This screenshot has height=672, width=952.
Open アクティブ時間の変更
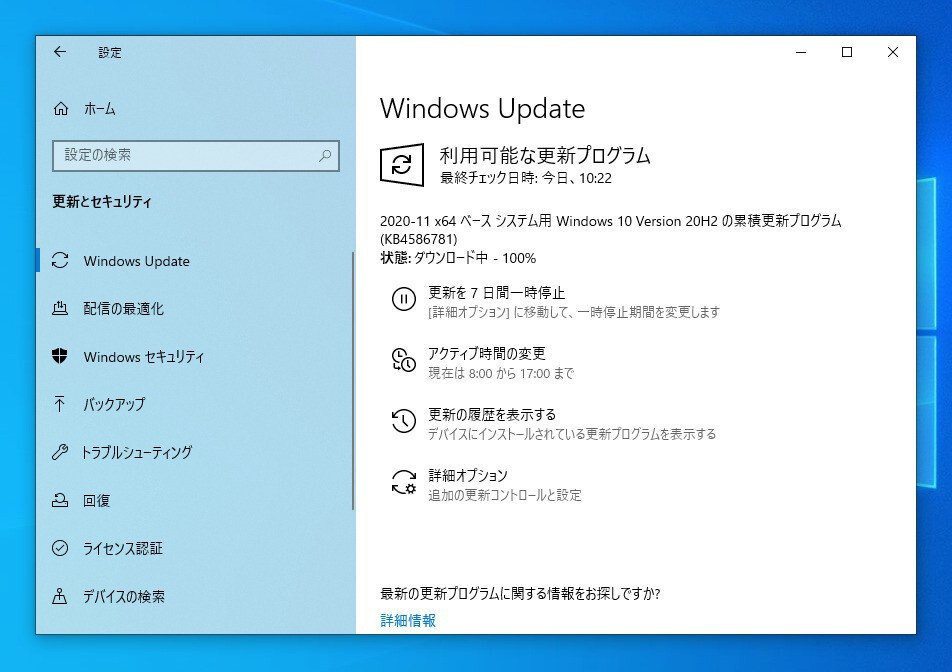487,353
